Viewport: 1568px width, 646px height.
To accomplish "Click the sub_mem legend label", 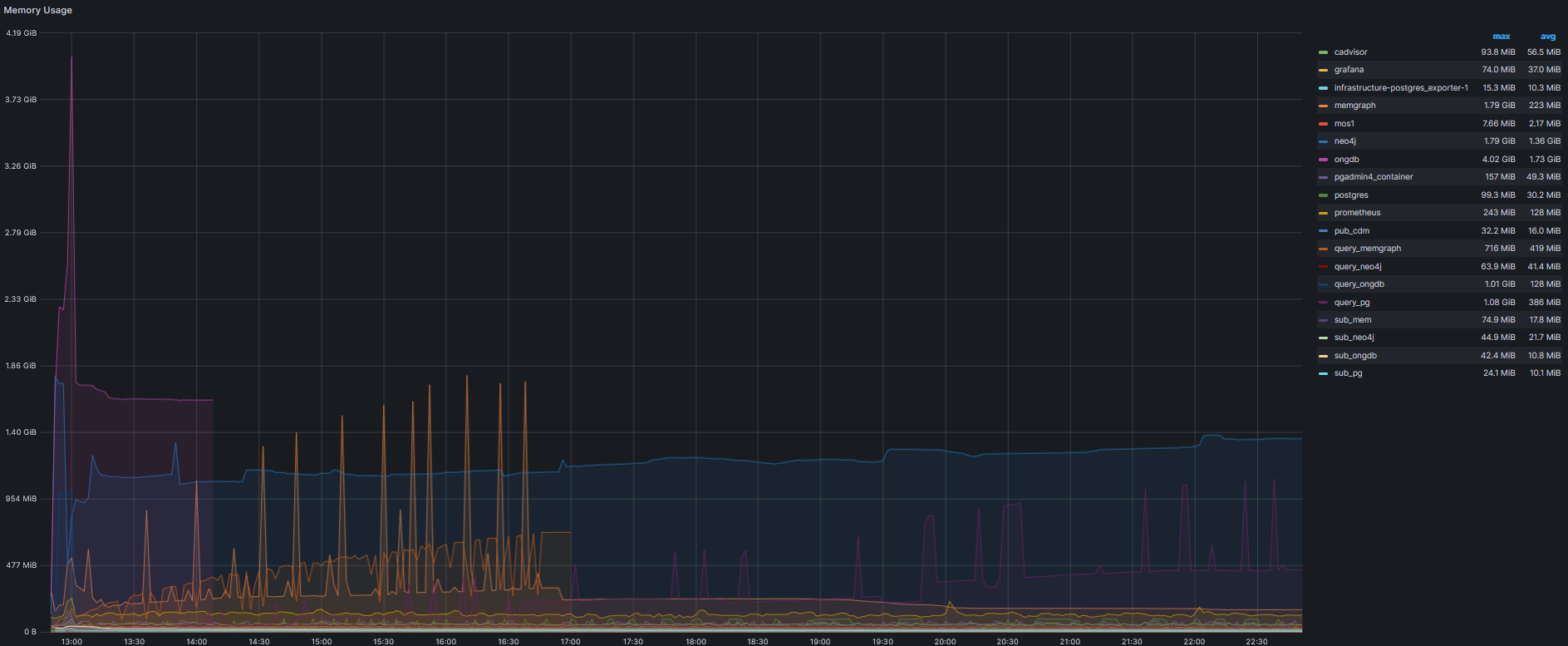I will pos(1353,320).
